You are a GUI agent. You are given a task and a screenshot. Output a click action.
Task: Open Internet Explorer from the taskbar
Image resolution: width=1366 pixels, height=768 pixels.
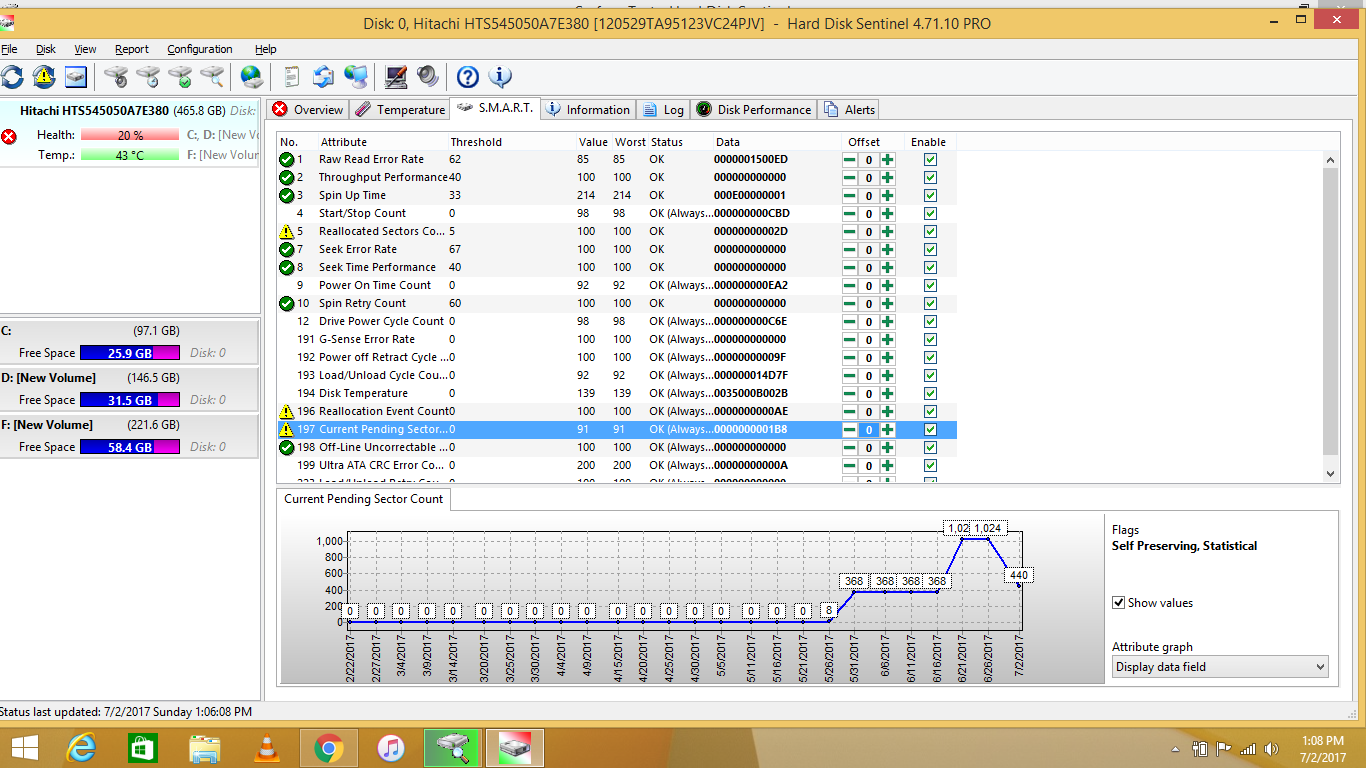click(81, 748)
